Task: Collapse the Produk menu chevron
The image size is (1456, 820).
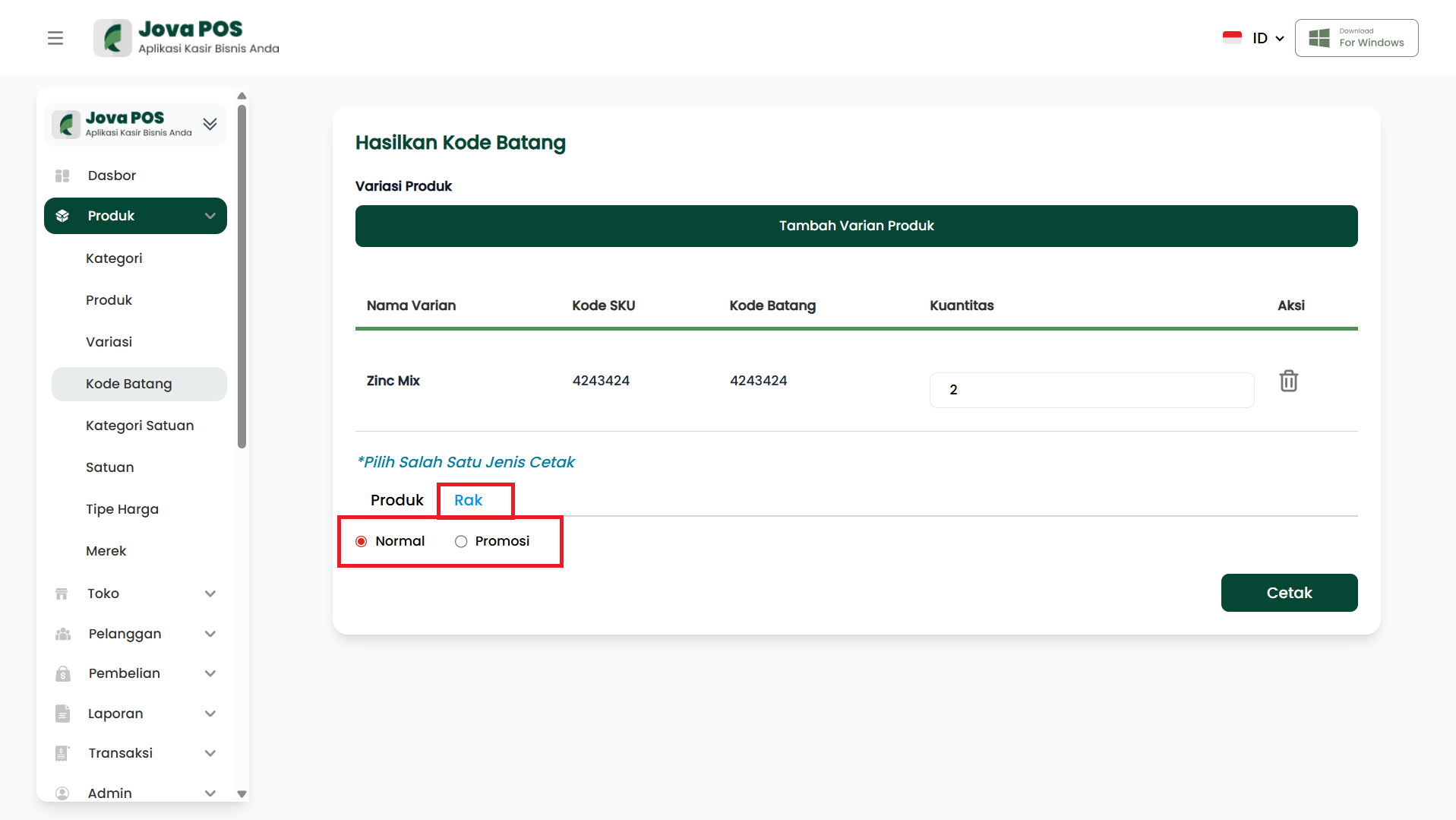Action: [x=210, y=217]
